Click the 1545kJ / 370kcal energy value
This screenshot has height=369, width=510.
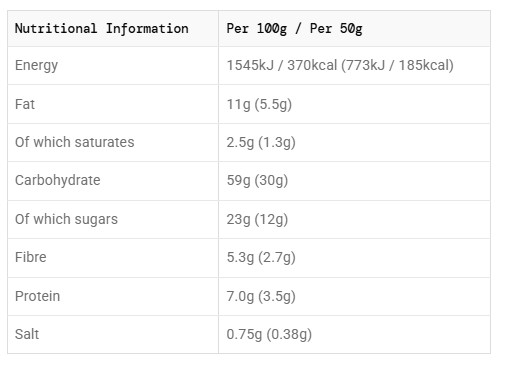282,65
